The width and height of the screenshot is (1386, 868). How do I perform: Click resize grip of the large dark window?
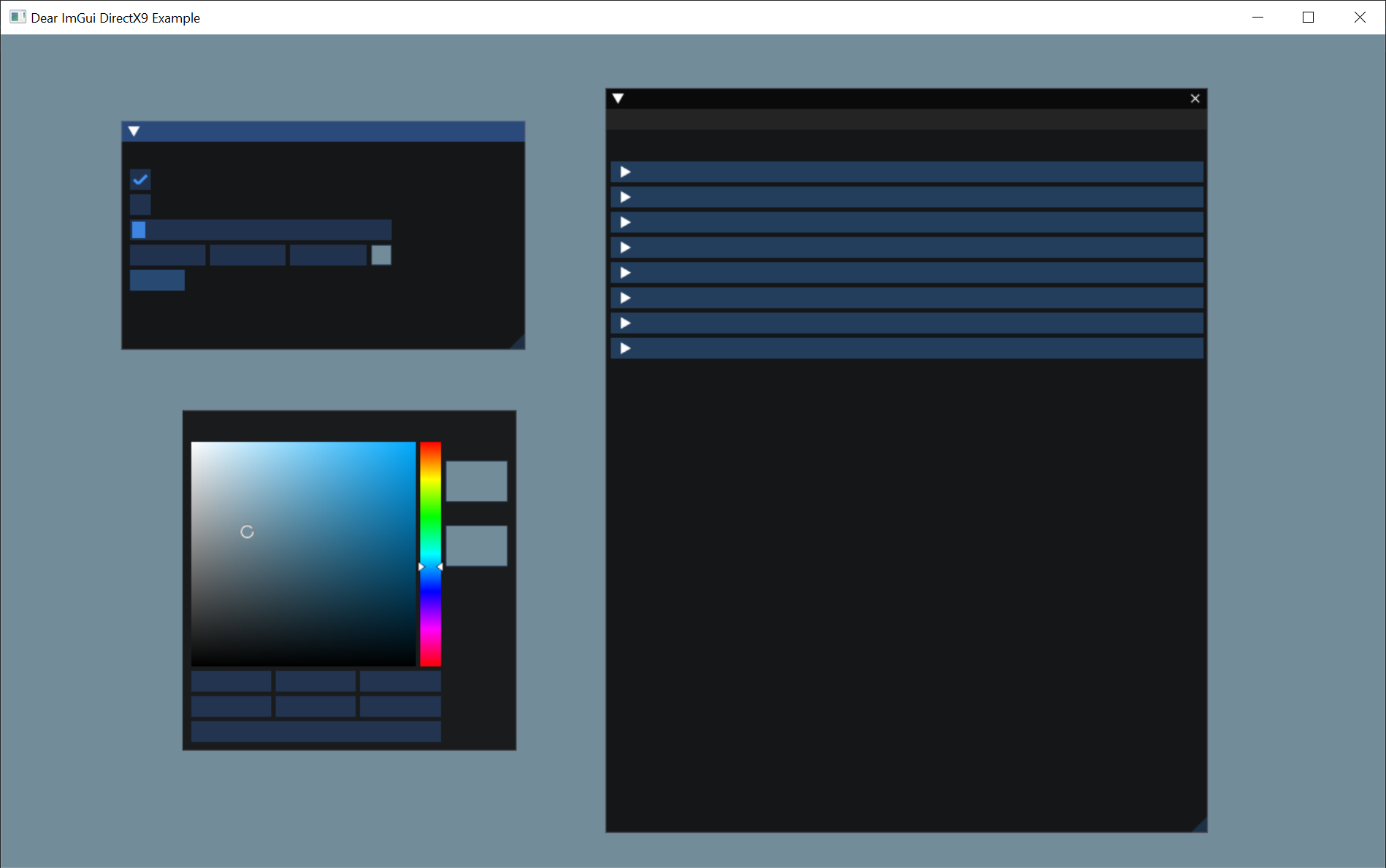[1199, 825]
